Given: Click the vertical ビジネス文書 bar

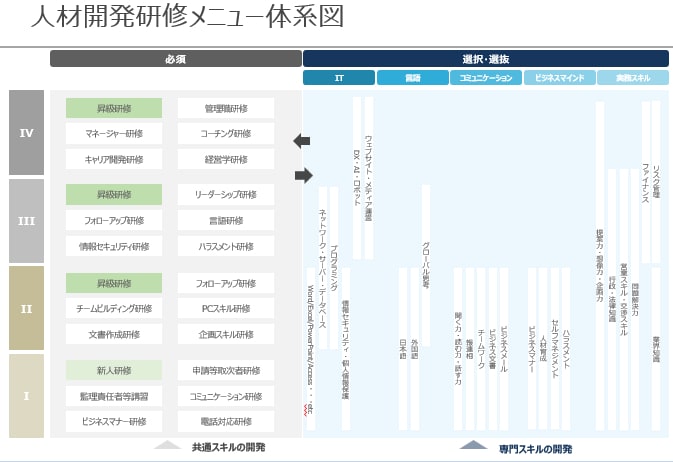Looking at the screenshot, I should [x=493, y=349].
